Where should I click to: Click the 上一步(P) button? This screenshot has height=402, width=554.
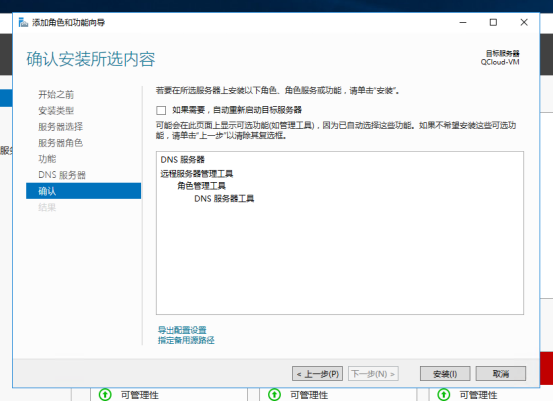(x=317, y=373)
